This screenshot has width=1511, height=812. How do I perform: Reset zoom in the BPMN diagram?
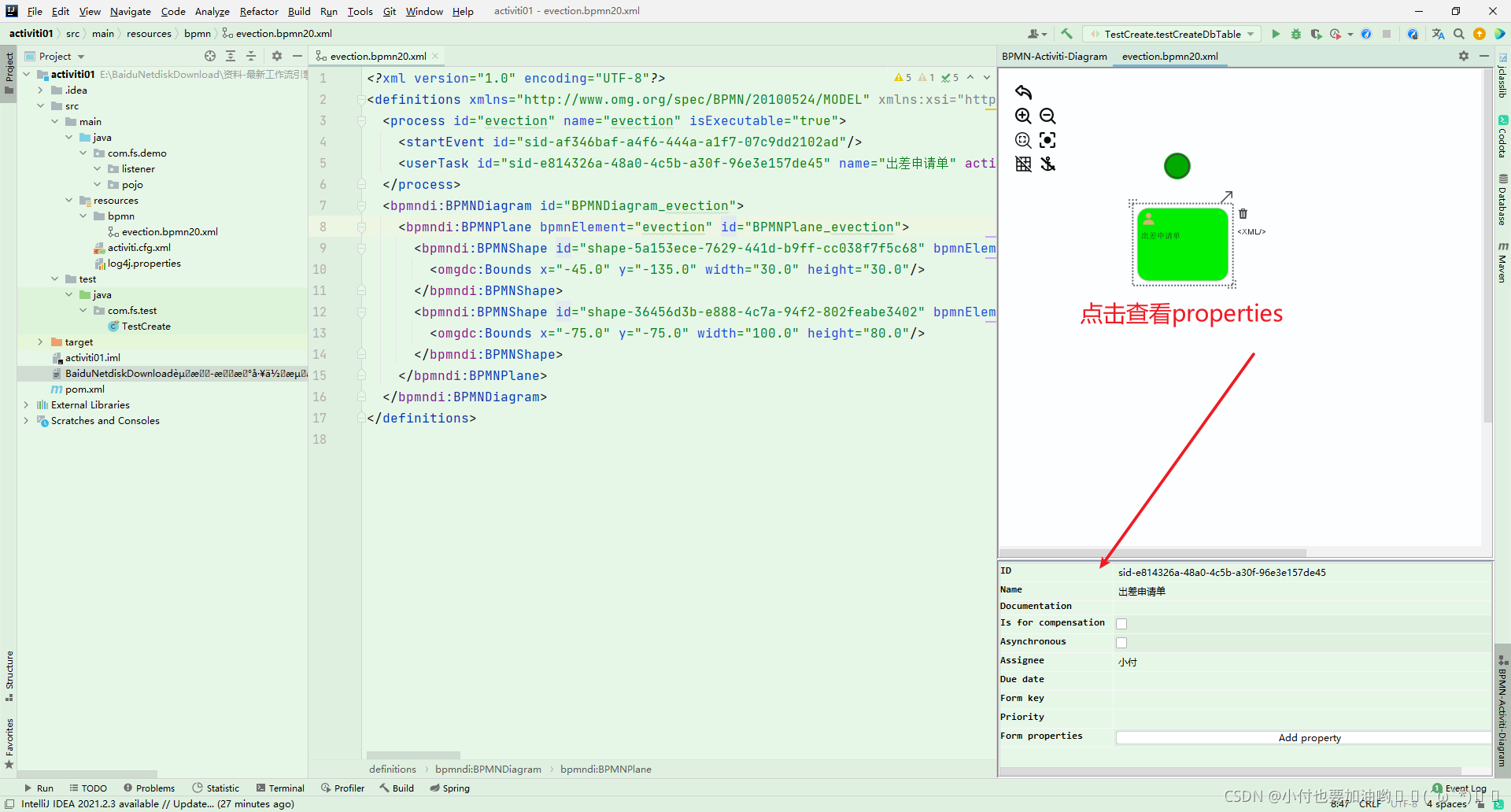[1023, 140]
